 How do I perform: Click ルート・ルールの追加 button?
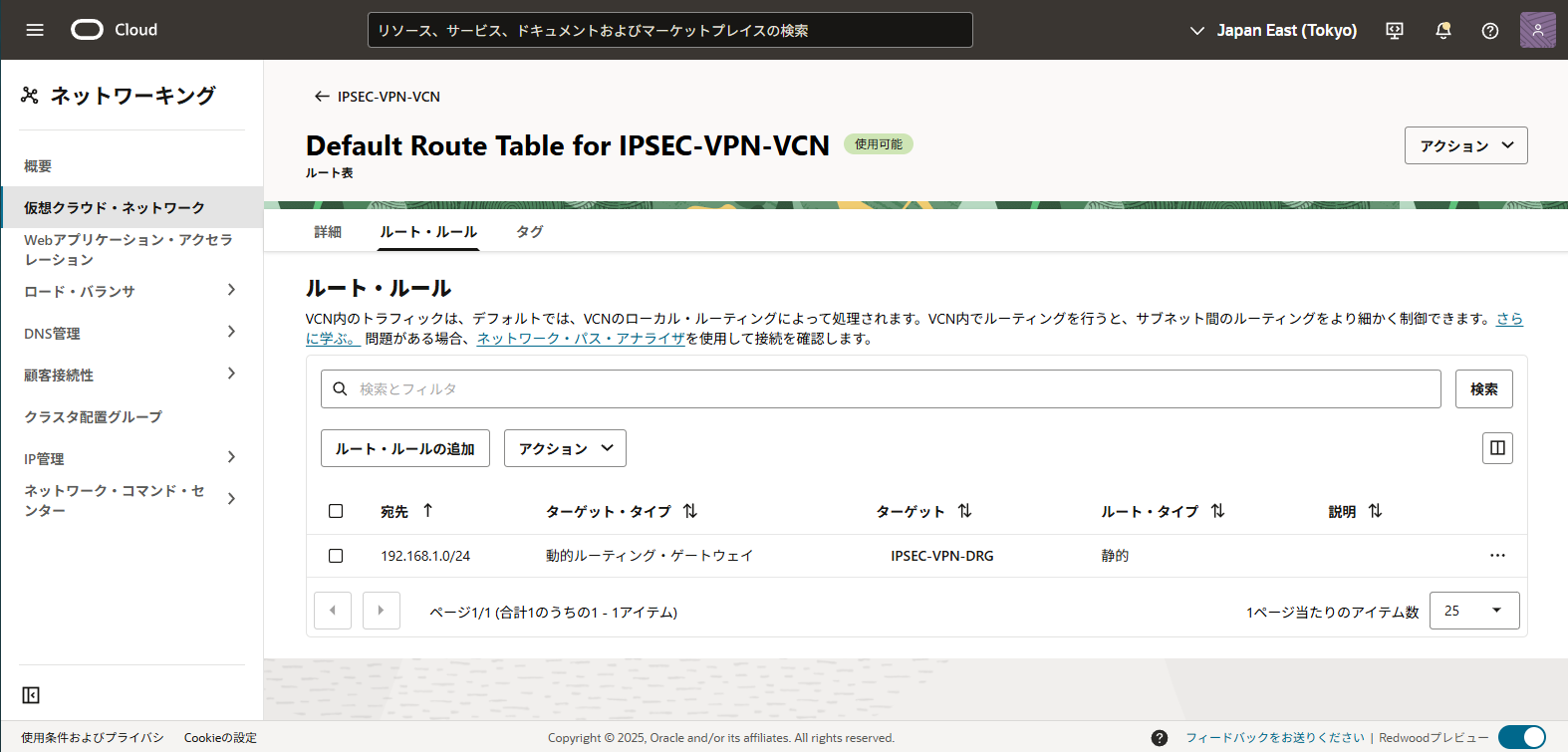(405, 448)
